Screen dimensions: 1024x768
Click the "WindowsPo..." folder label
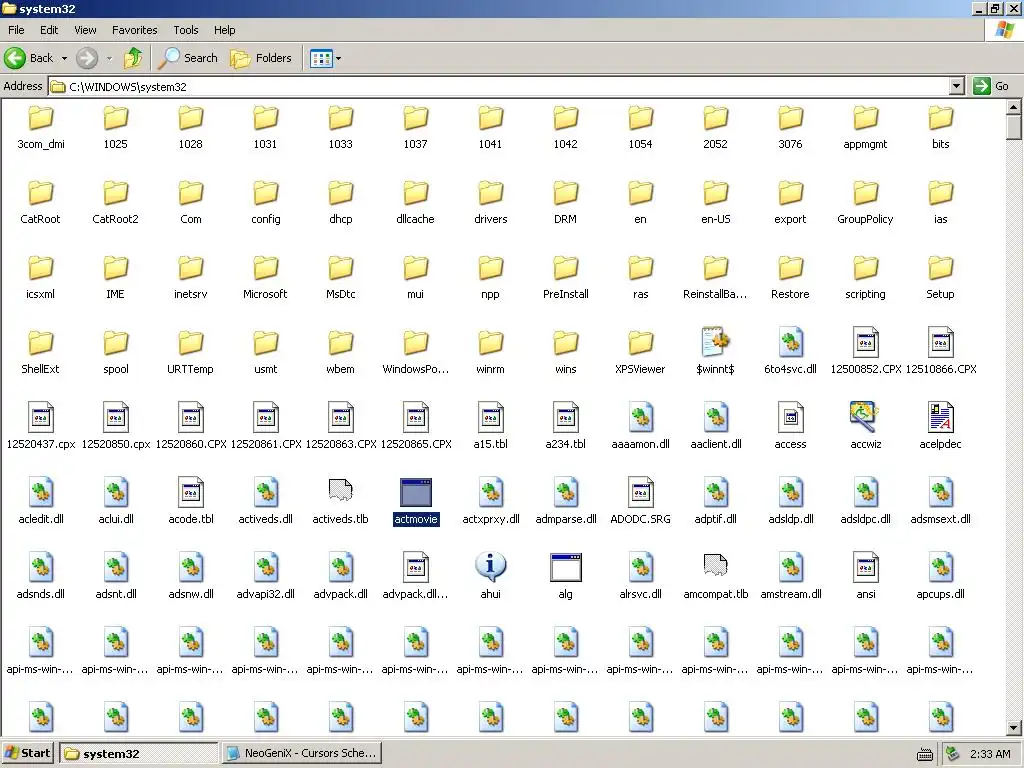tap(415, 369)
